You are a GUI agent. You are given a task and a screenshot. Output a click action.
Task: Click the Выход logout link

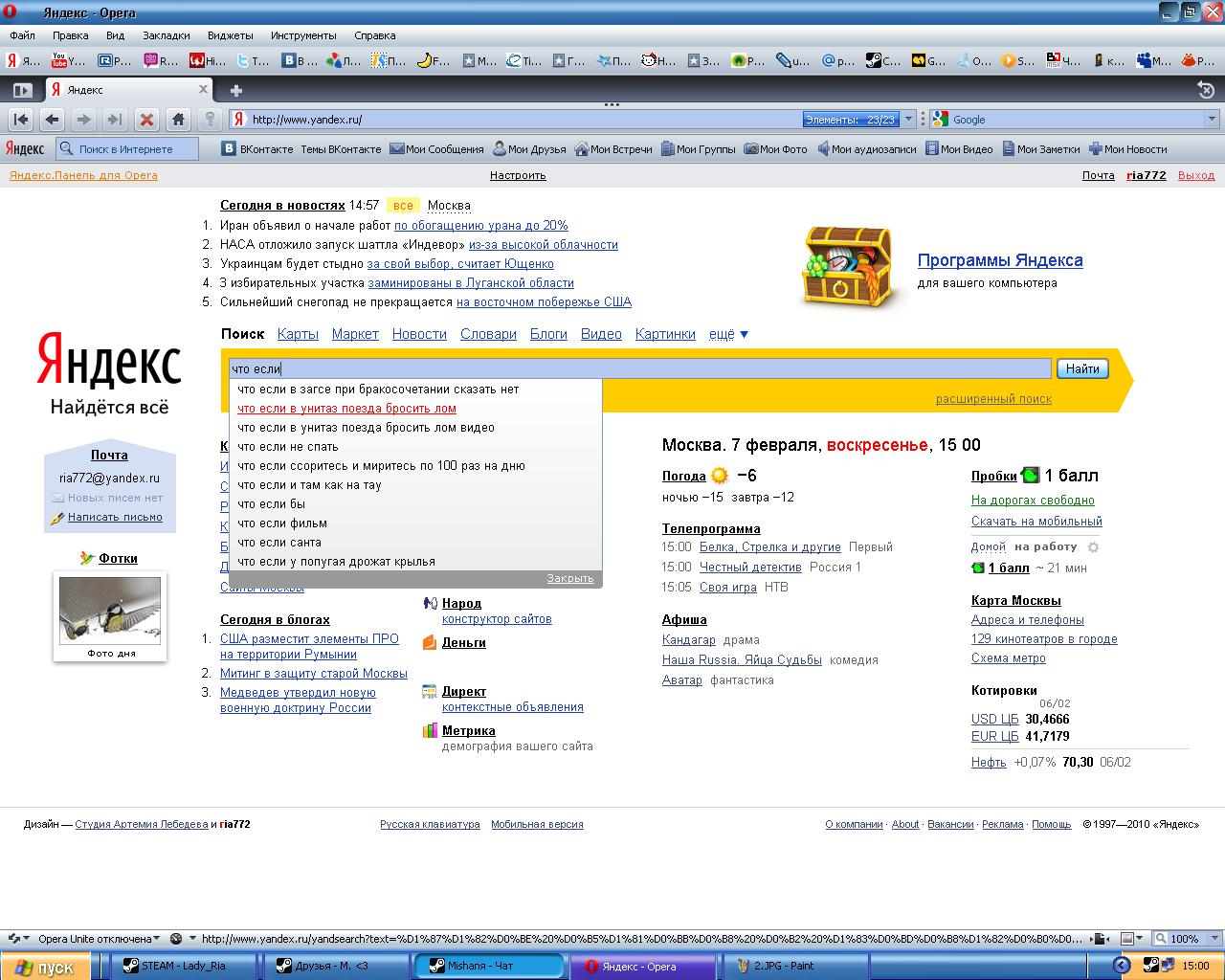click(1196, 175)
